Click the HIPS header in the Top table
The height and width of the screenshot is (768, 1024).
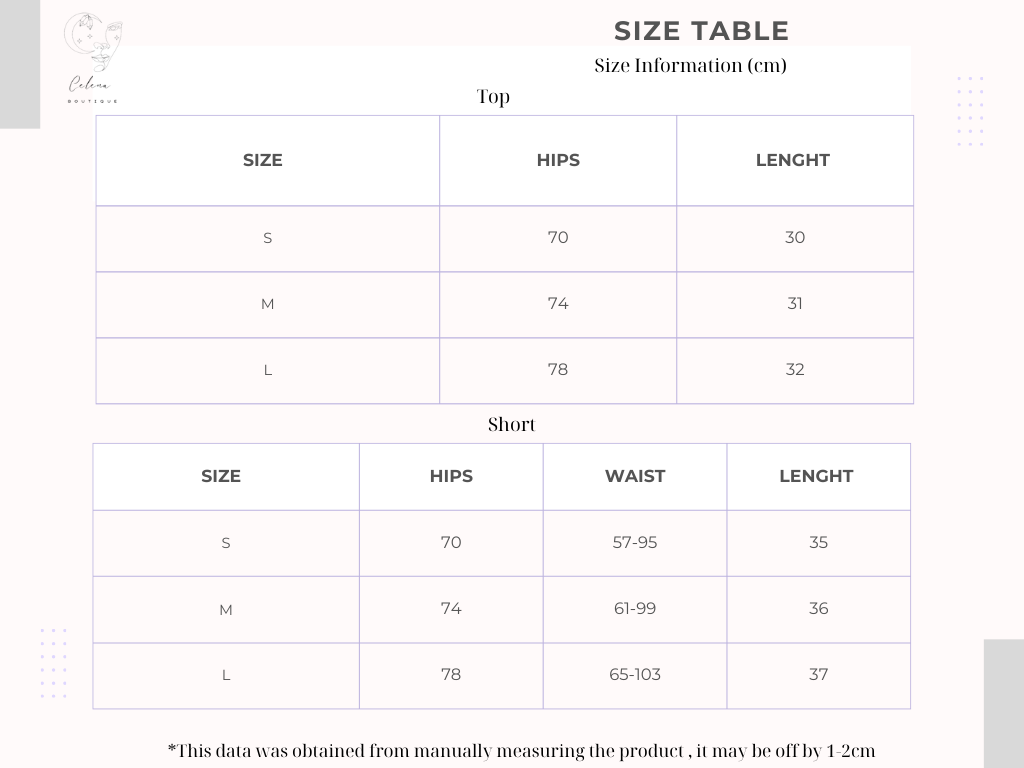[558, 160]
